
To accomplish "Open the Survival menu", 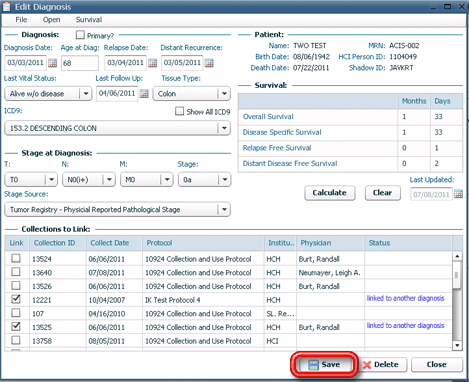I will (89, 20).
